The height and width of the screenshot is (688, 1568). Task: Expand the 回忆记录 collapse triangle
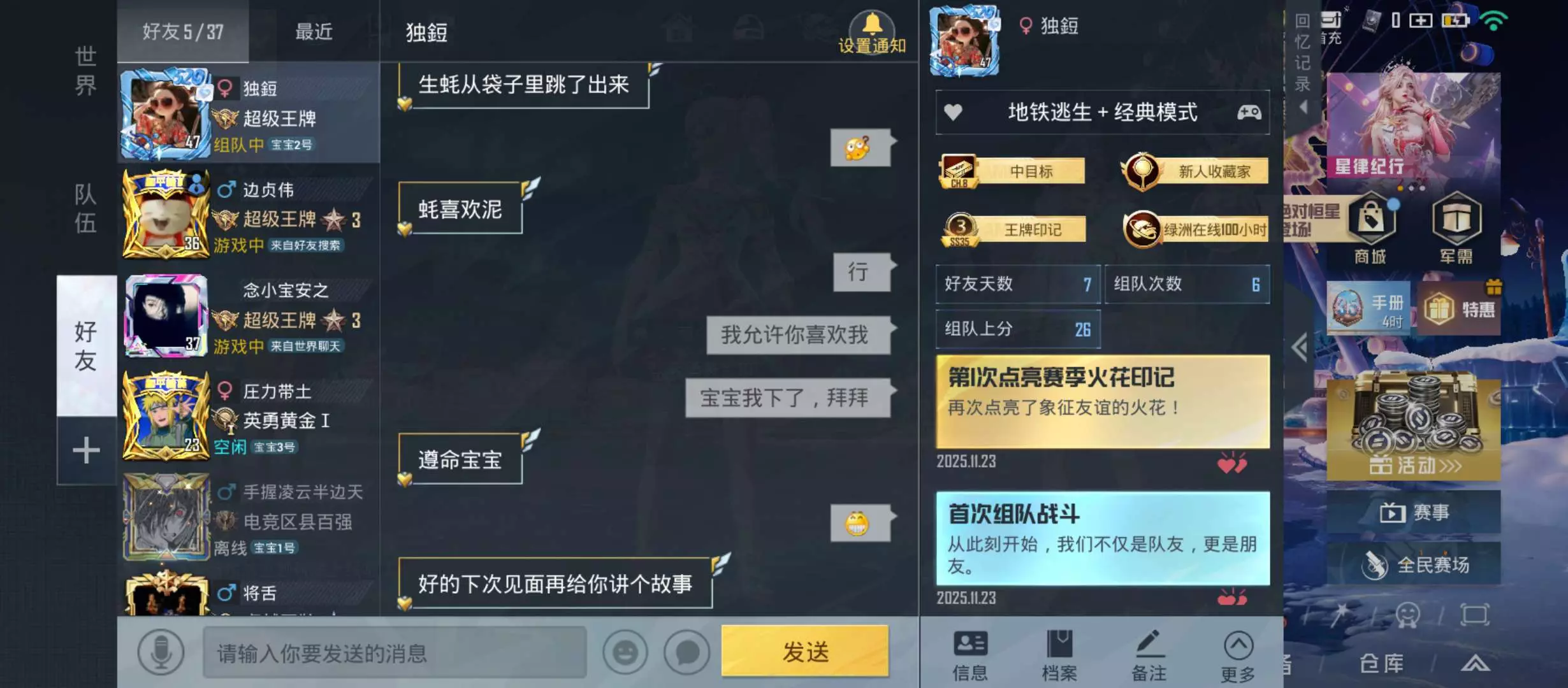1303,107
